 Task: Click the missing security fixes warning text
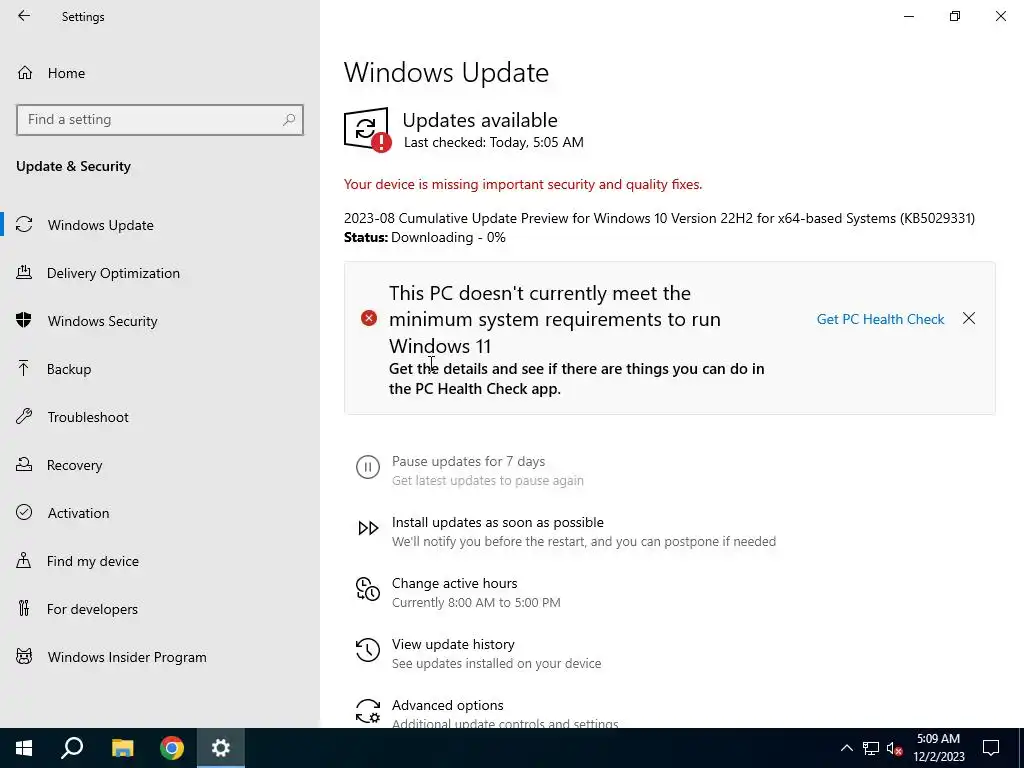(522, 184)
